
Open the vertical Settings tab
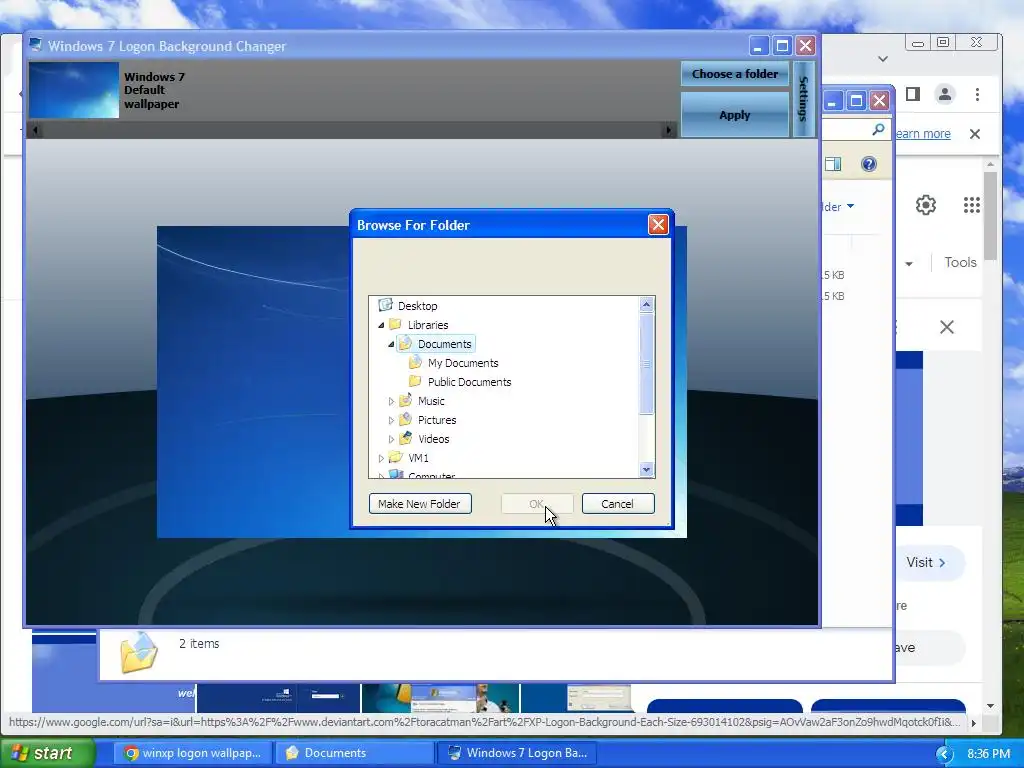click(x=803, y=99)
